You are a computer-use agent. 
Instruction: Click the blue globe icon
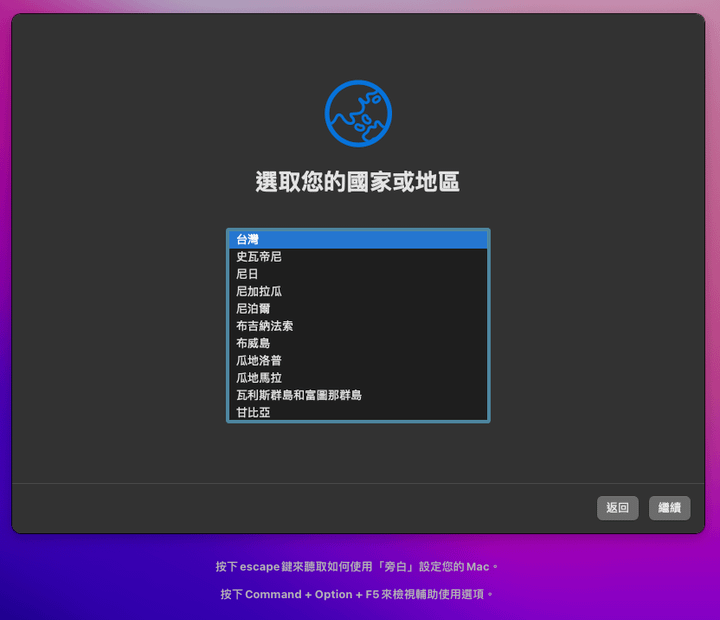358,113
